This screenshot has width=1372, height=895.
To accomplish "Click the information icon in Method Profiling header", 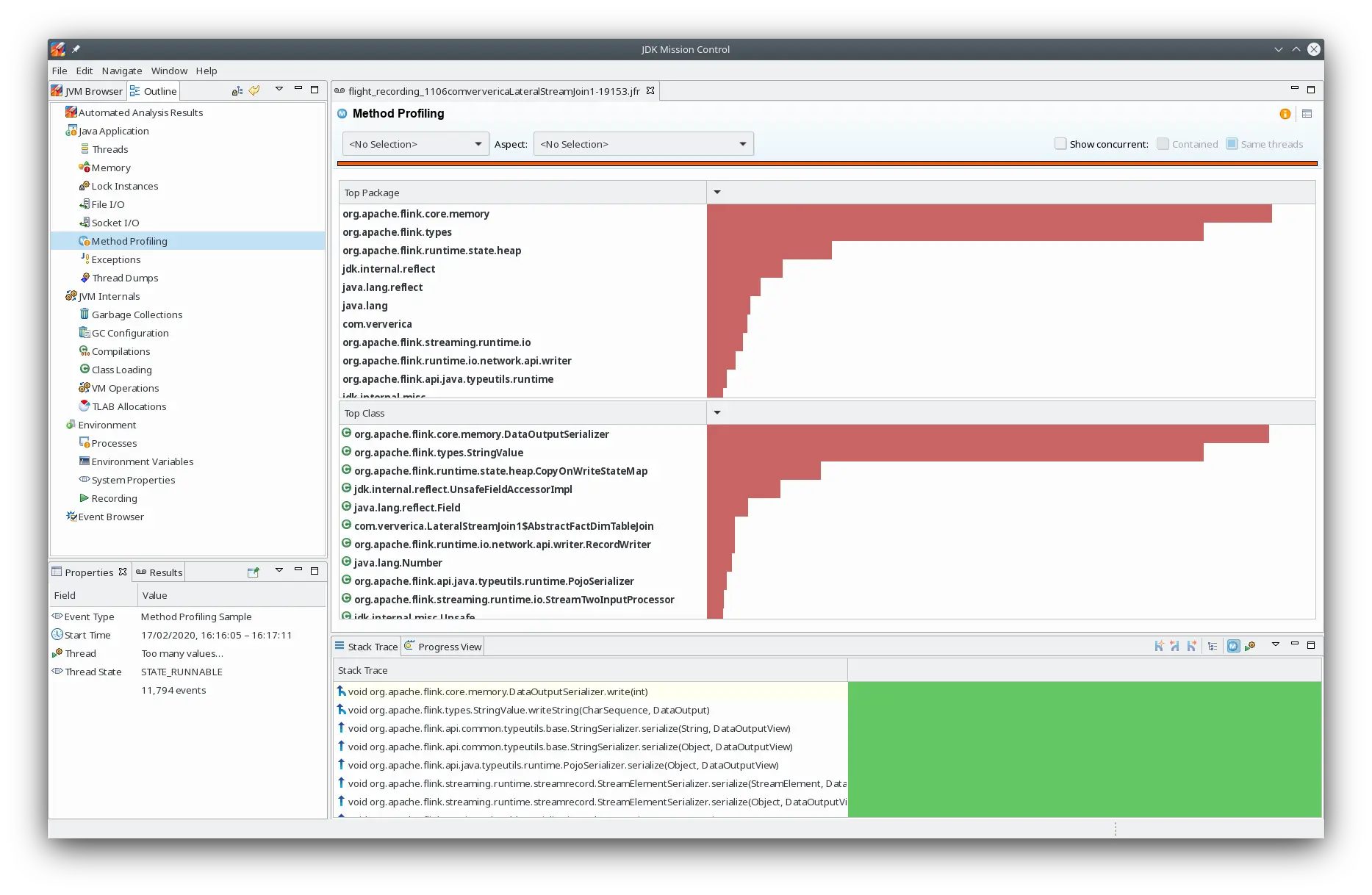I will coord(1284,114).
